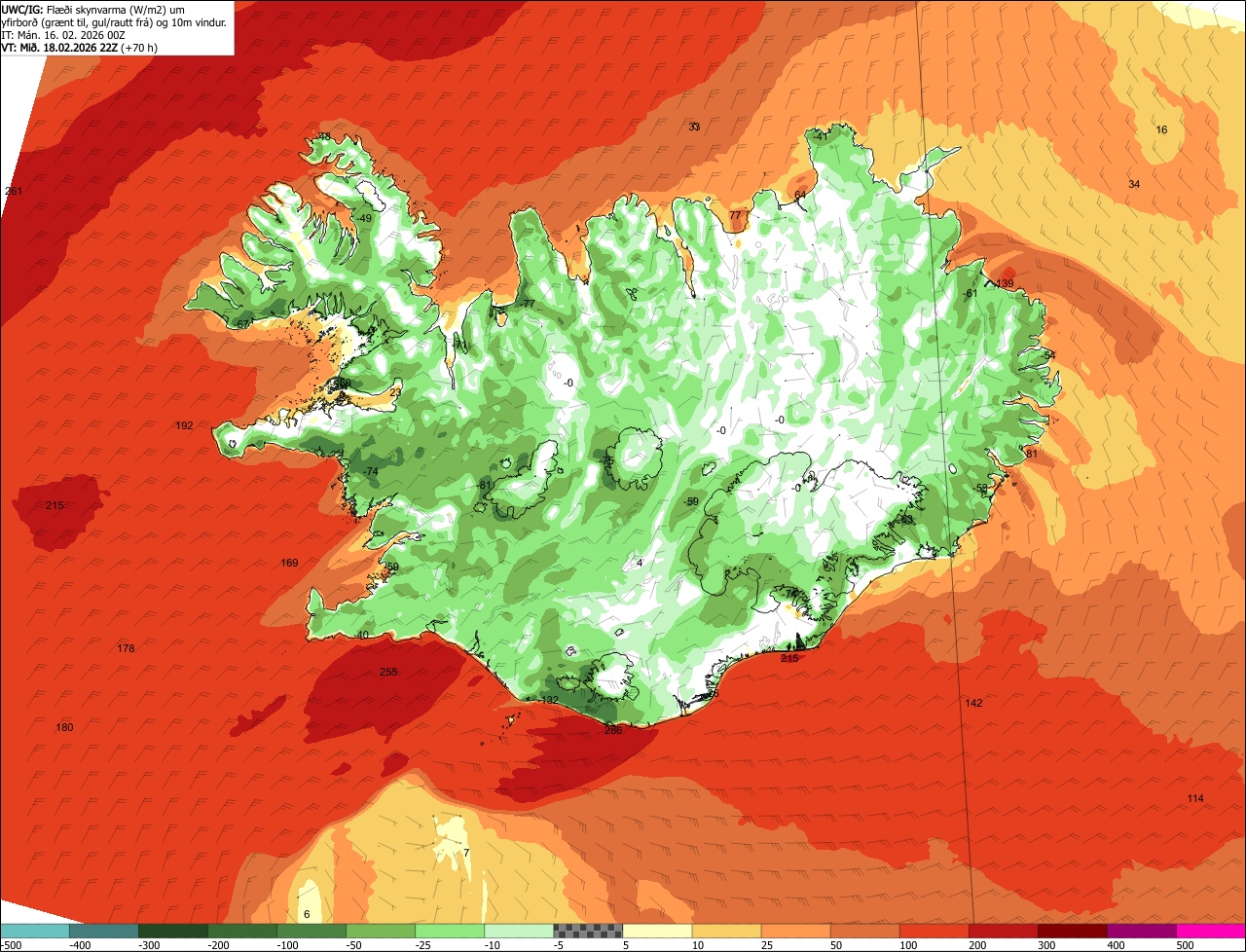The width and height of the screenshot is (1246, 952).
Task: Click the purple legend swatch between 400 and 500
Action: tap(1141, 931)
